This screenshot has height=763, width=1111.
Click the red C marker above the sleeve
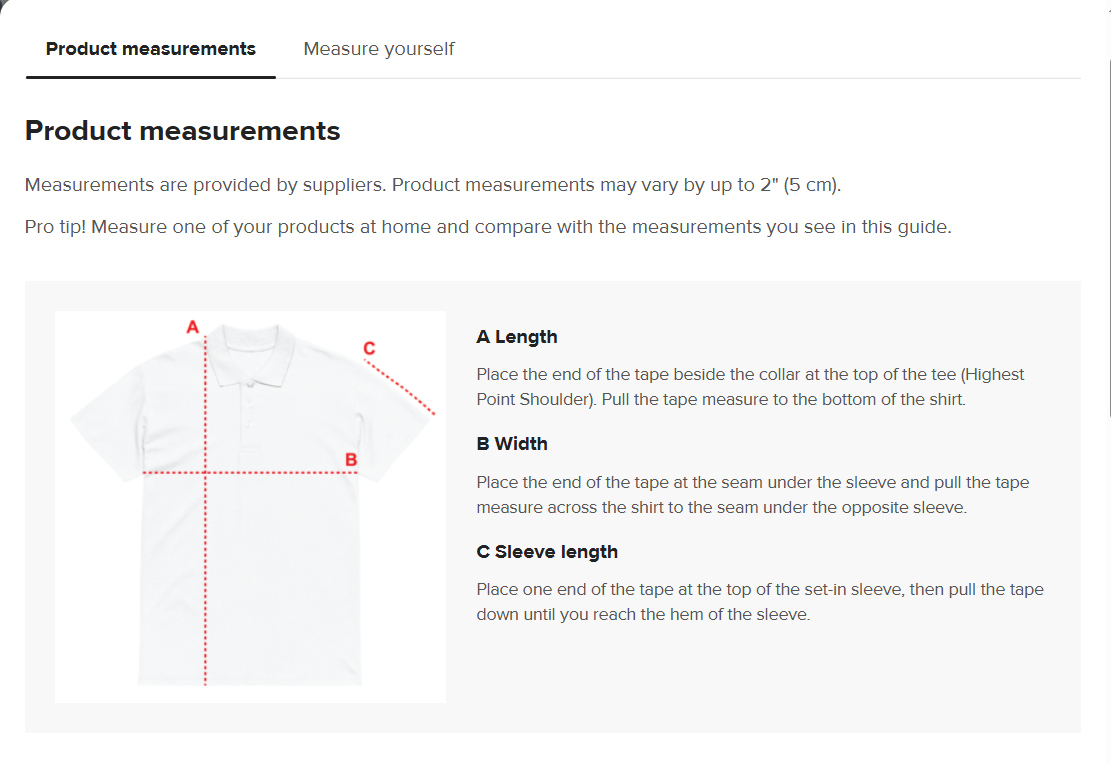(369, 348)
